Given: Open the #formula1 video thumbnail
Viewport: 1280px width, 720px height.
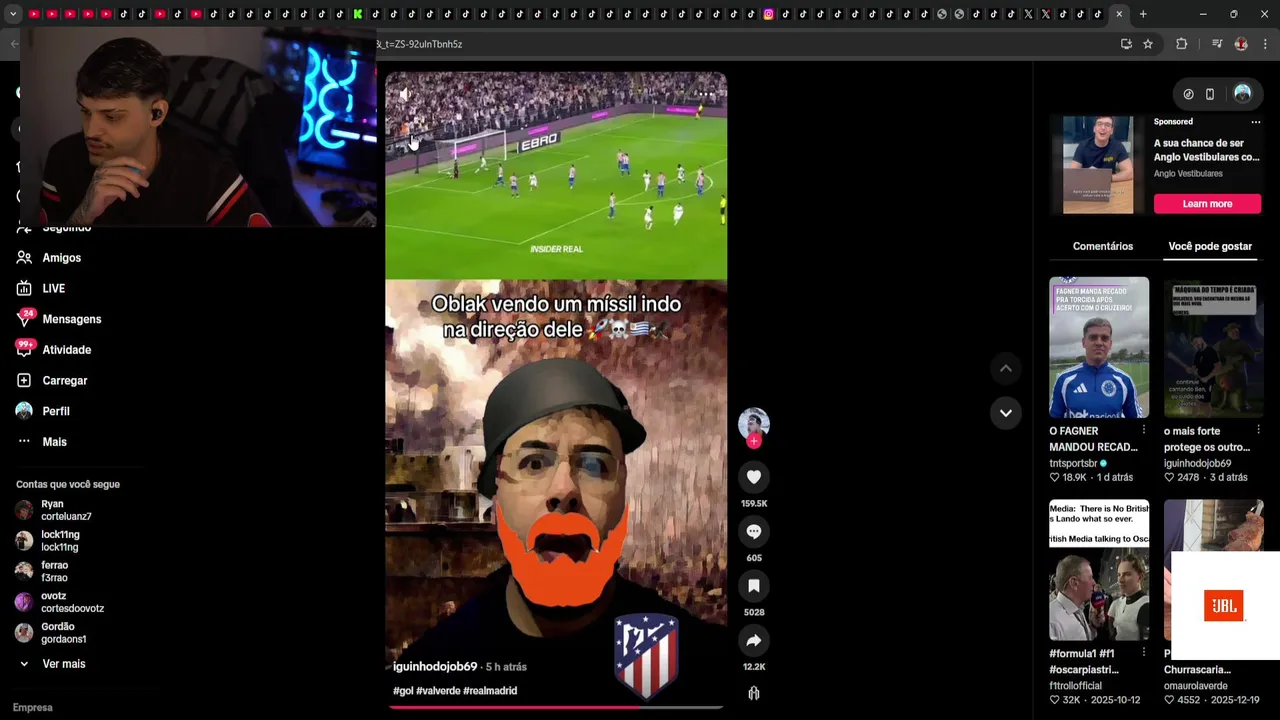Looking at the screenshot, I should (x=1099, y=570).
